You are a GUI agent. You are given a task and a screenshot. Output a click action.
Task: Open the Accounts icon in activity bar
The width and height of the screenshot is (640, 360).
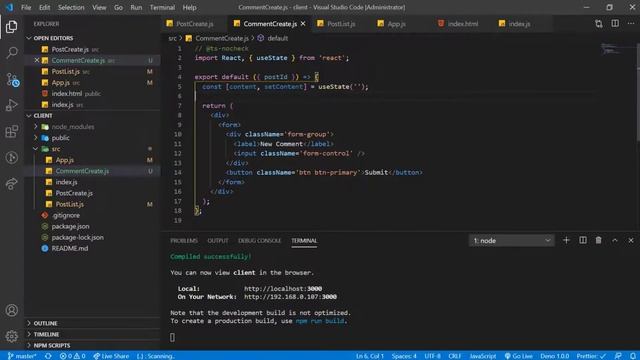pyautogui.click(x=12, y=311)
